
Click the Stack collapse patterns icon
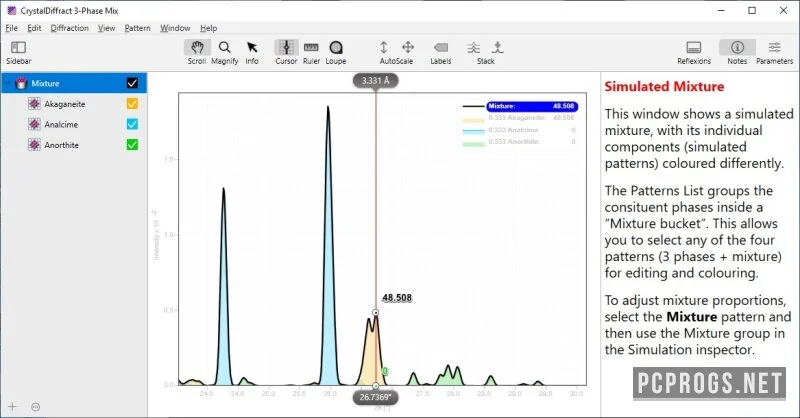497,47
